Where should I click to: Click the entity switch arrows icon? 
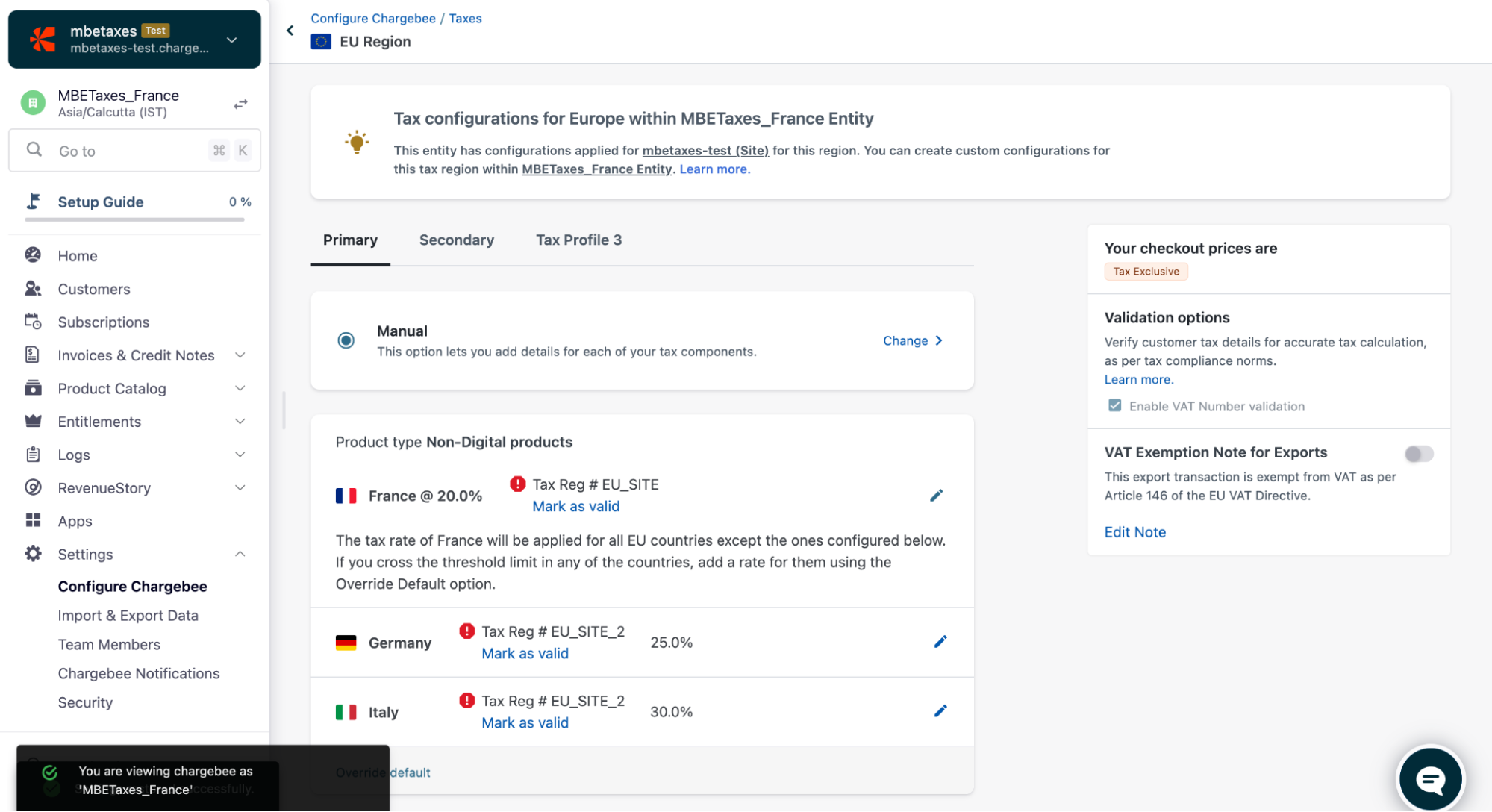tap(240, 104)
